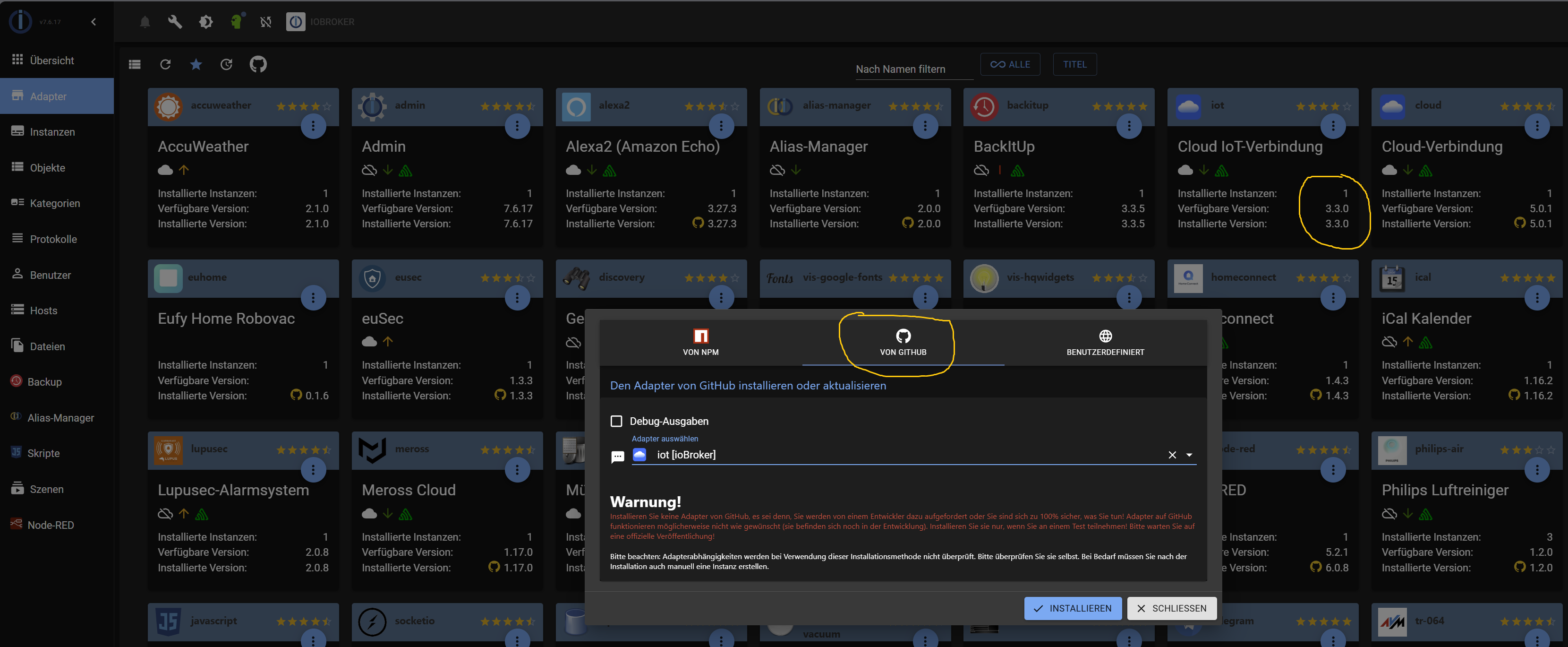Click the Nach Namen filtern field
1568x647 pixels.
912,69
